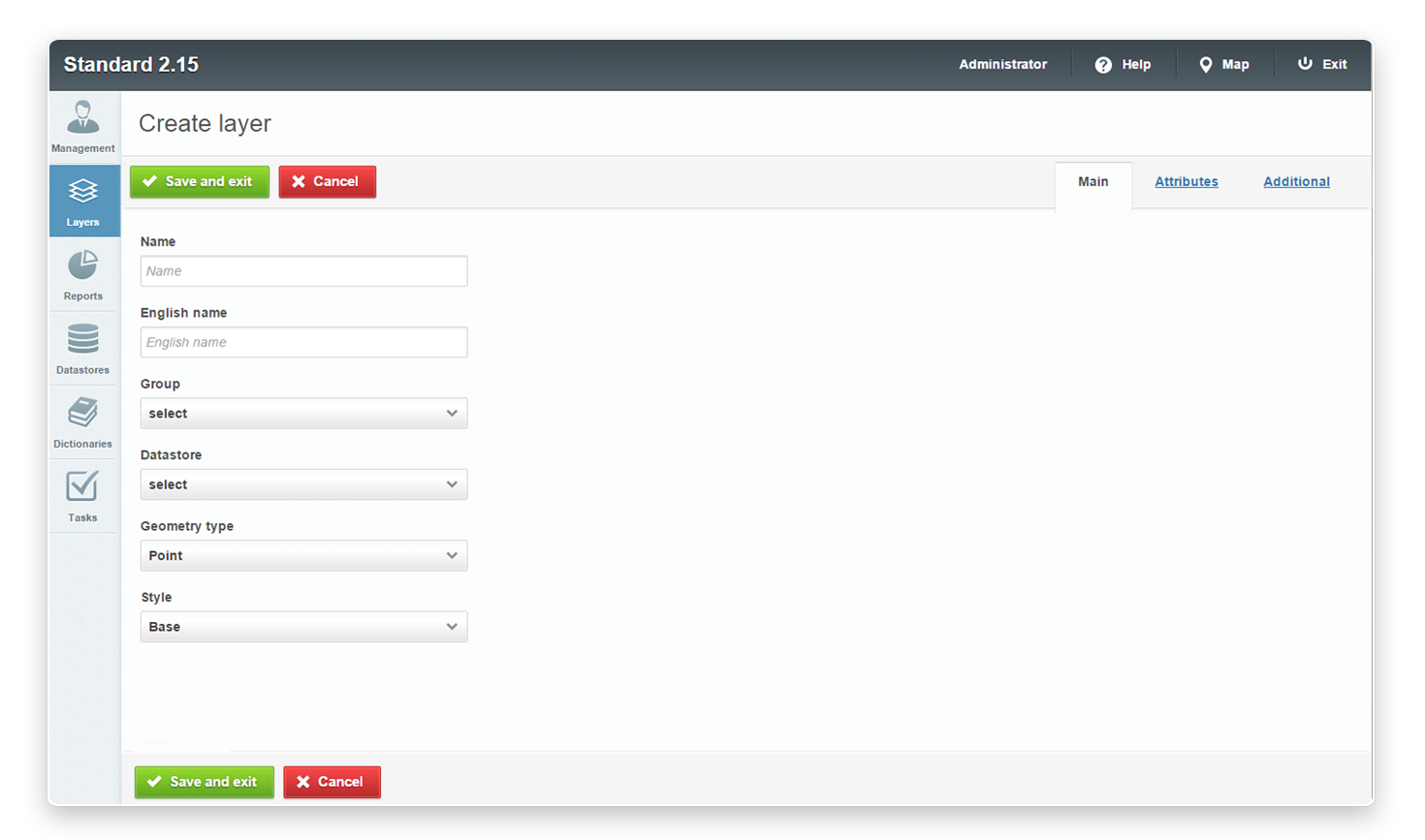Switch to the Additional tab
Image resolution: width=1425 pixels, height=840 pixels.
click(x=1296, y=182)
